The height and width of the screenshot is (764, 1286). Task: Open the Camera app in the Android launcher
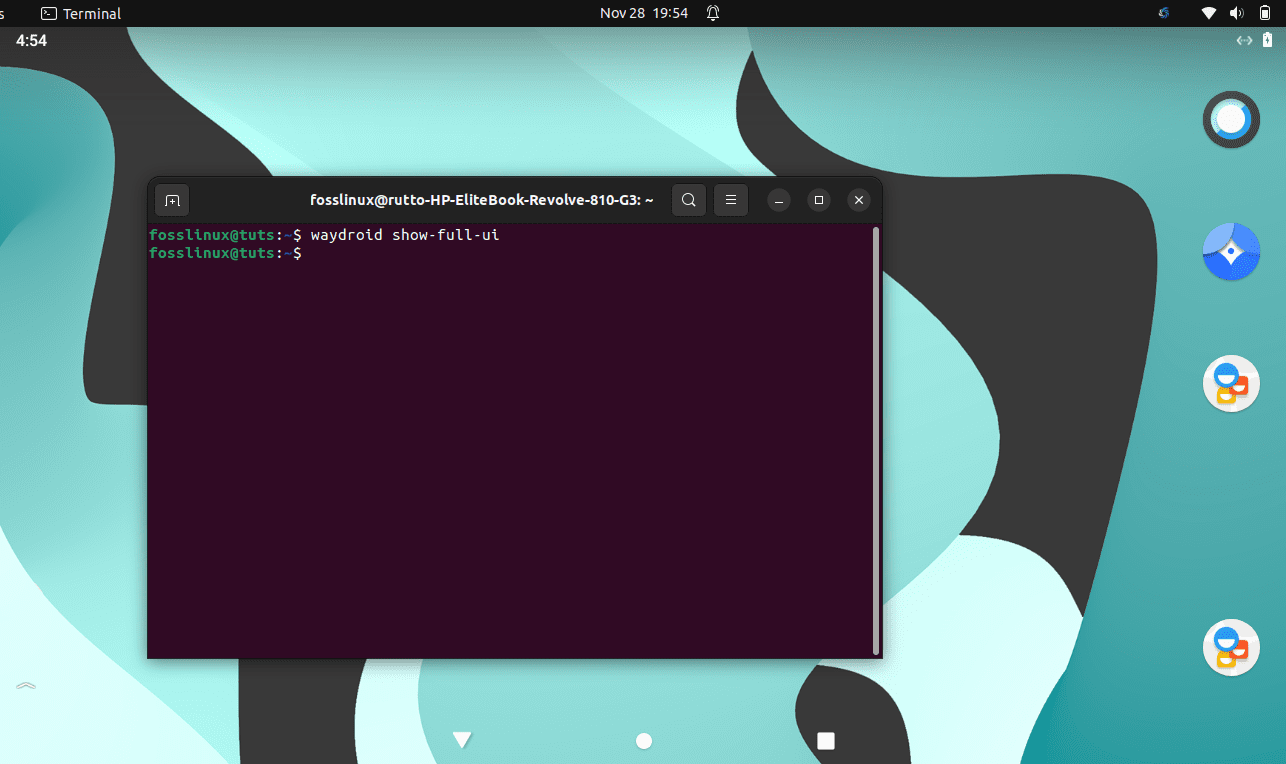coord(1231,120)
